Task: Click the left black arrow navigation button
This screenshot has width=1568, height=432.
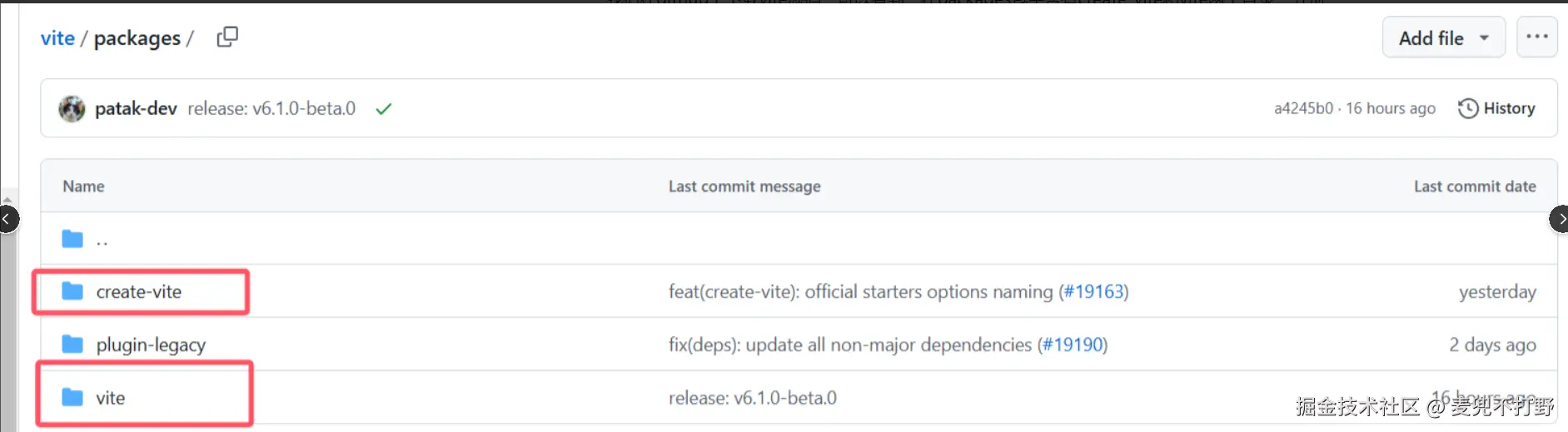Action: click(7, 220)
